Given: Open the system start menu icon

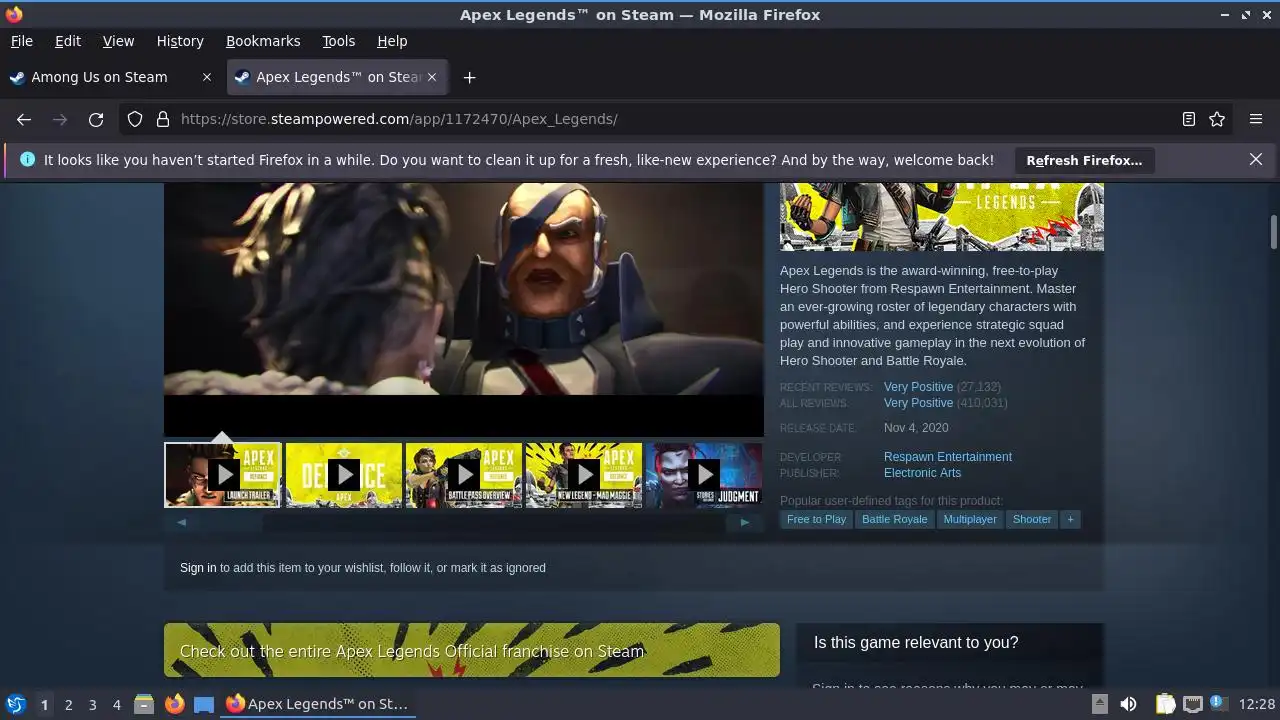Looking at the screenshot, I should [15, 704].
